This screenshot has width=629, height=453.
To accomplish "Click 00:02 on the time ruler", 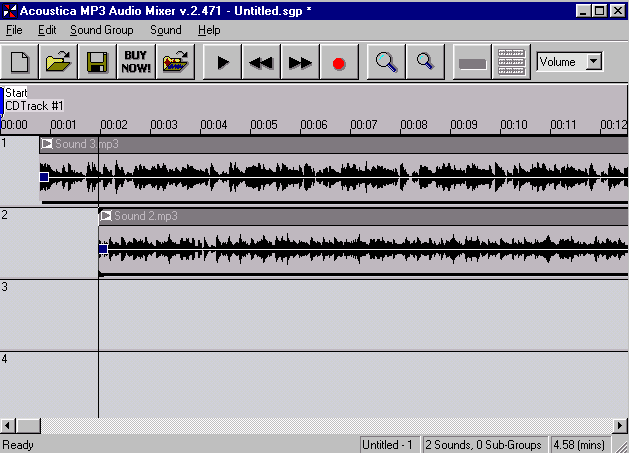I will (114, 125).
